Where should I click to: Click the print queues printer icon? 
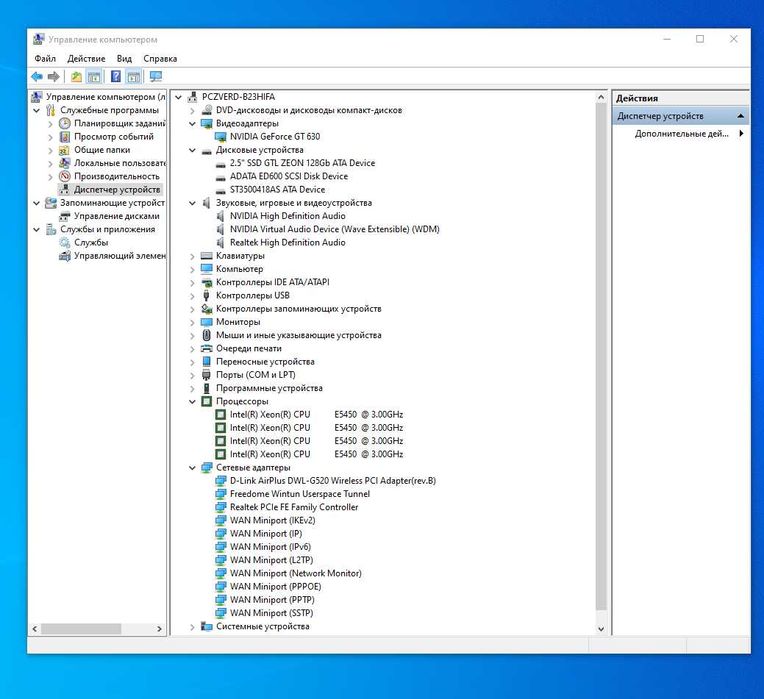(x=207, y=348)
